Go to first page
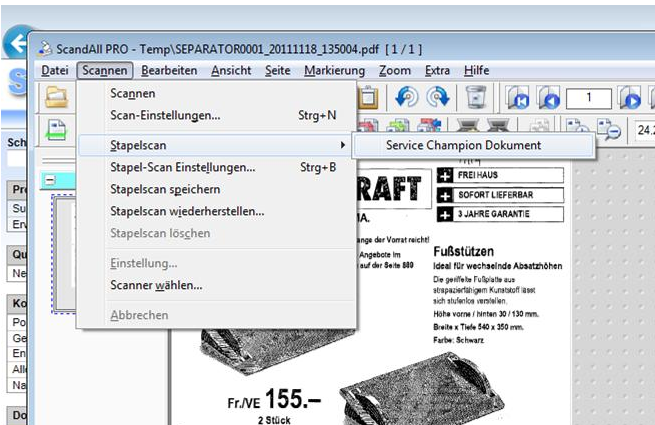655x425 pixels. (518, 97)
